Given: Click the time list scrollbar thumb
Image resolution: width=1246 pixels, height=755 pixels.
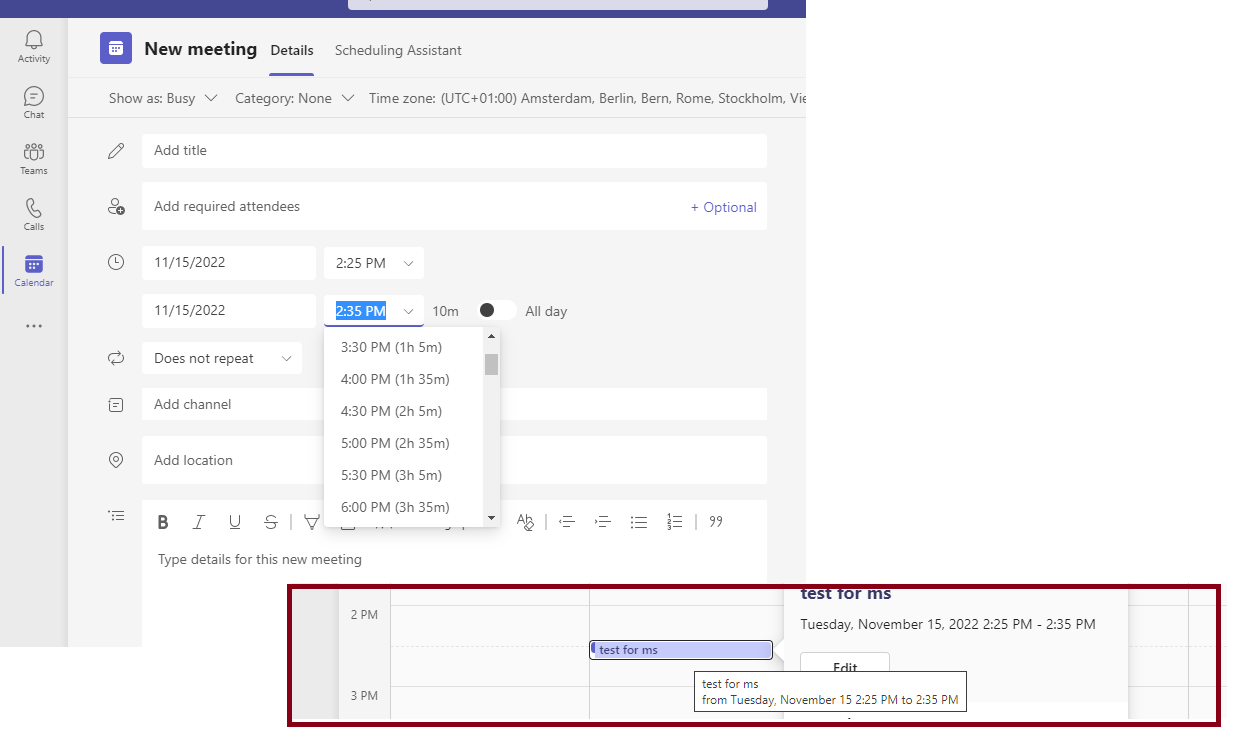Looking at the screenshot, I should pos(491,364).
